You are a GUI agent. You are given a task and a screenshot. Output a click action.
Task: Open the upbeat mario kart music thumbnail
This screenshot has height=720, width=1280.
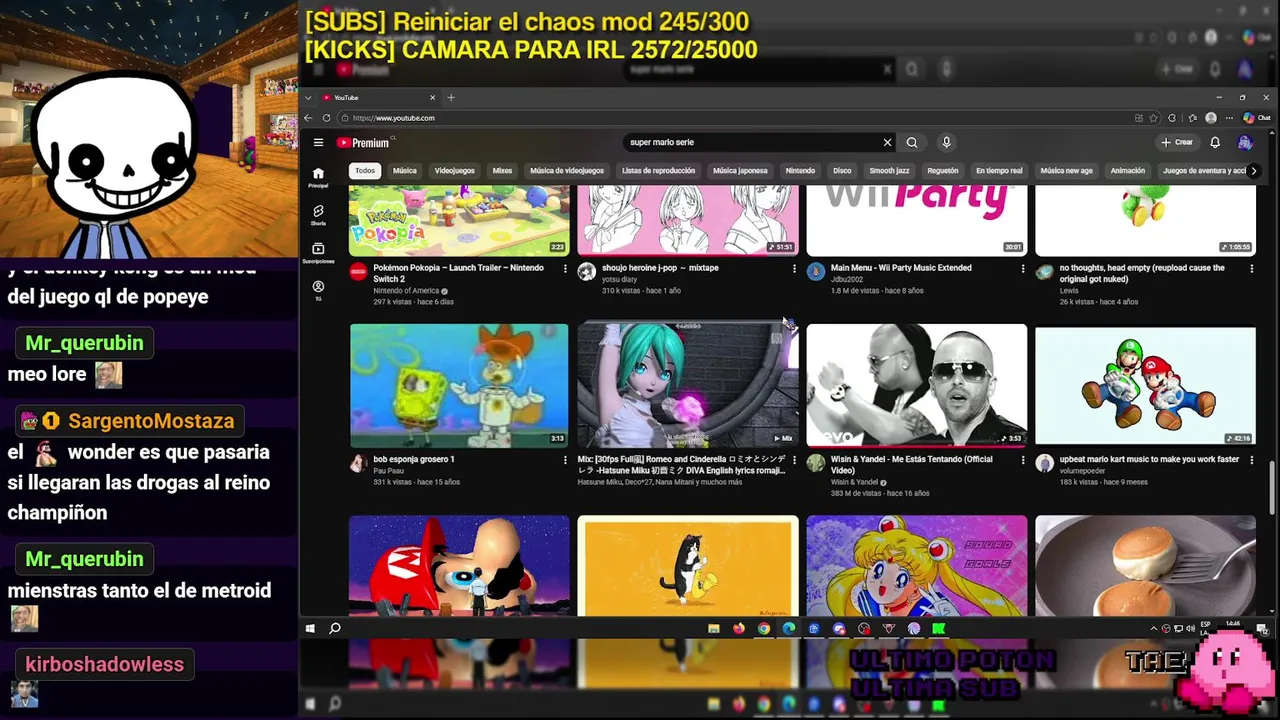1146,385
